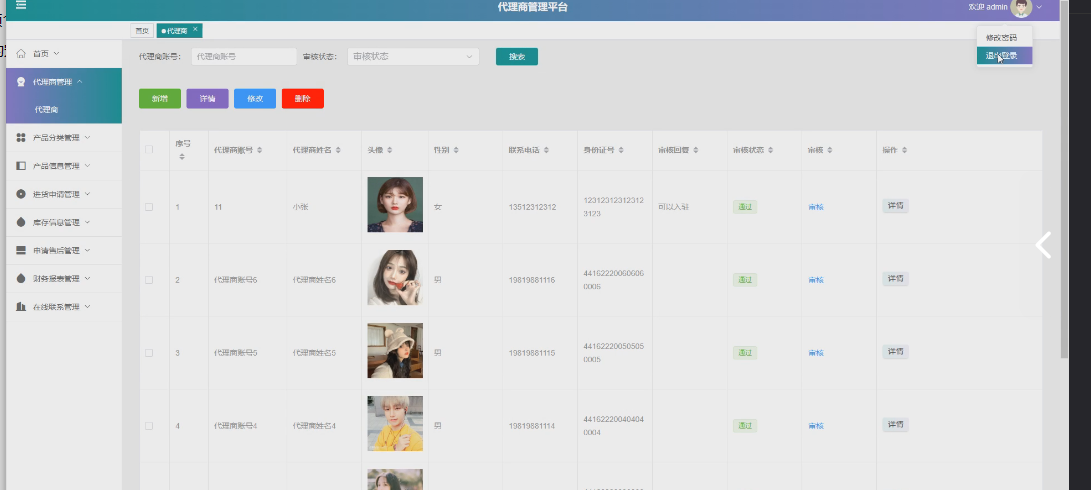
Task: Check the checkbox for row 代理商姓名4
Action: pos(149,426)
